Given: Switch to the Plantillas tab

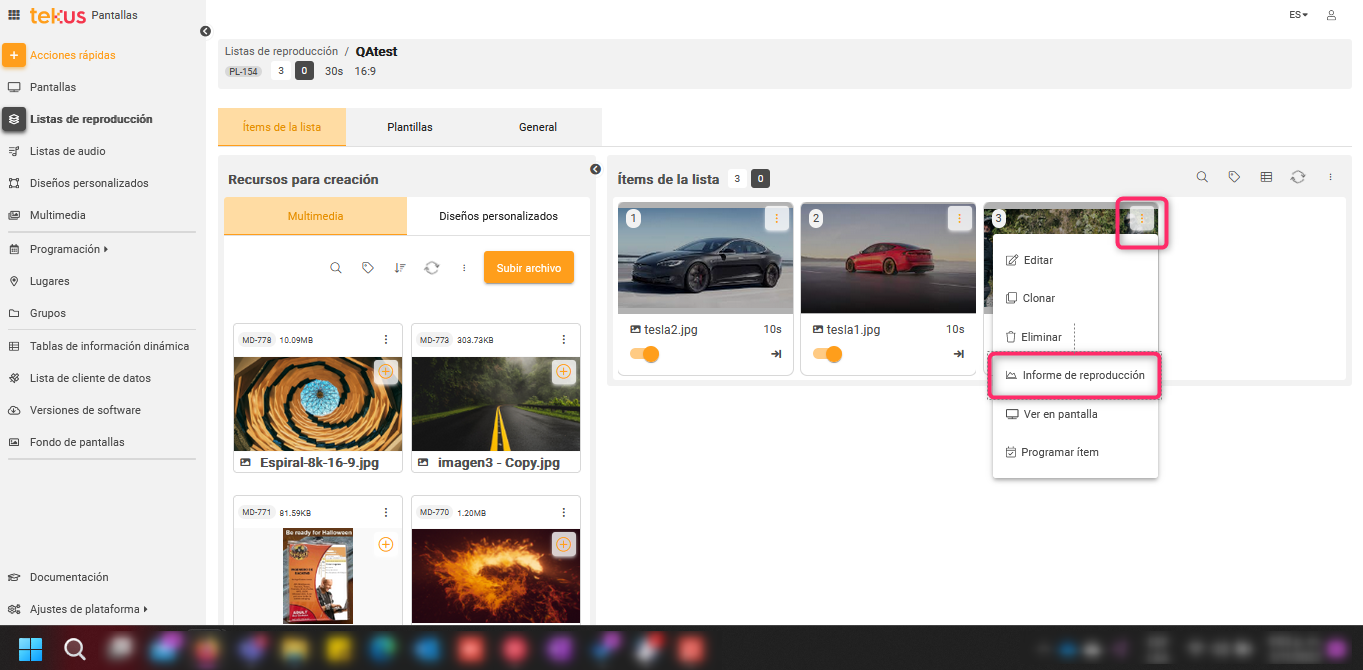Looking at the screenshot, I should pyautogui.click(x=410, y=127).
